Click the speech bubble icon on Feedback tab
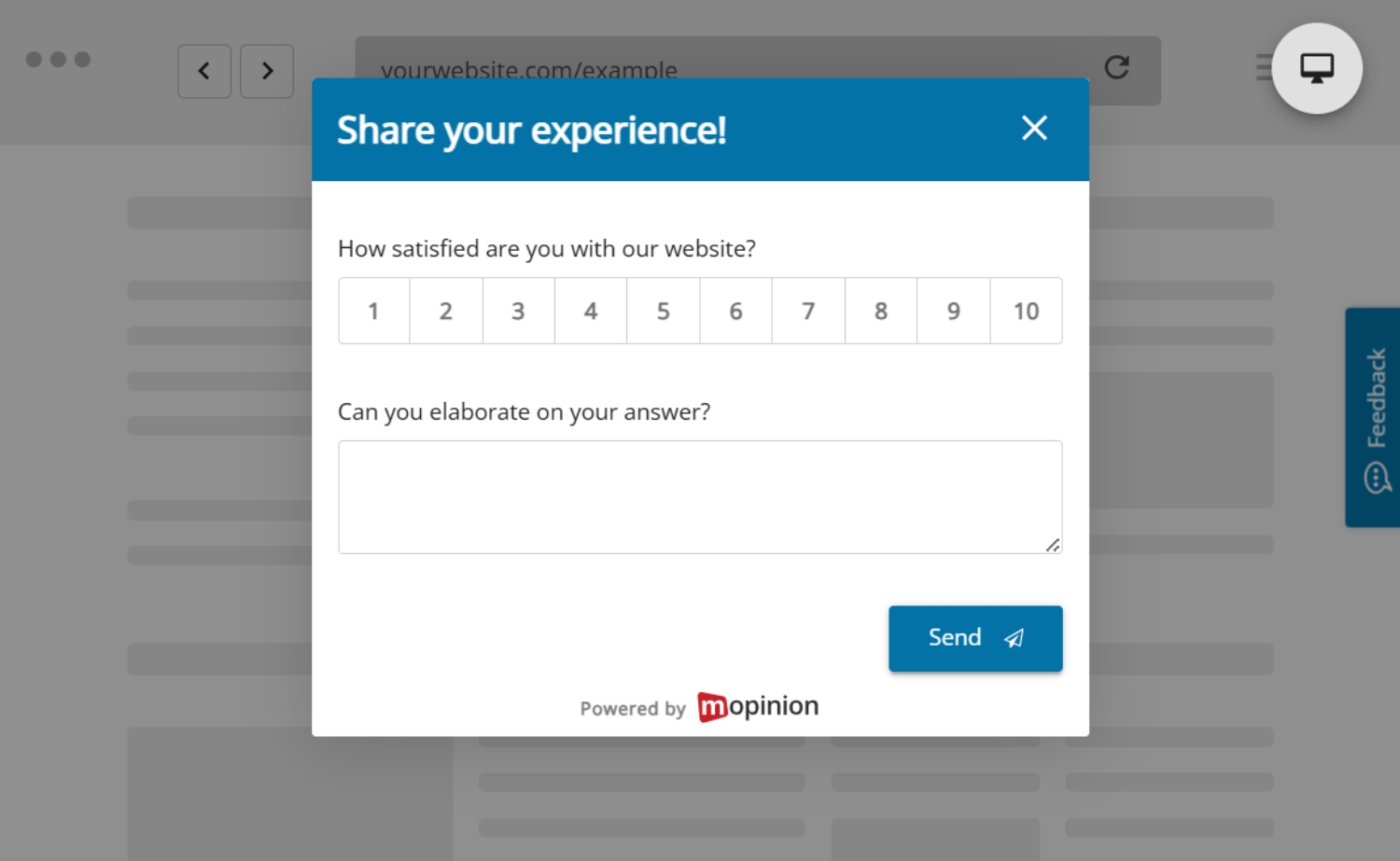 tap(1376, 477)
